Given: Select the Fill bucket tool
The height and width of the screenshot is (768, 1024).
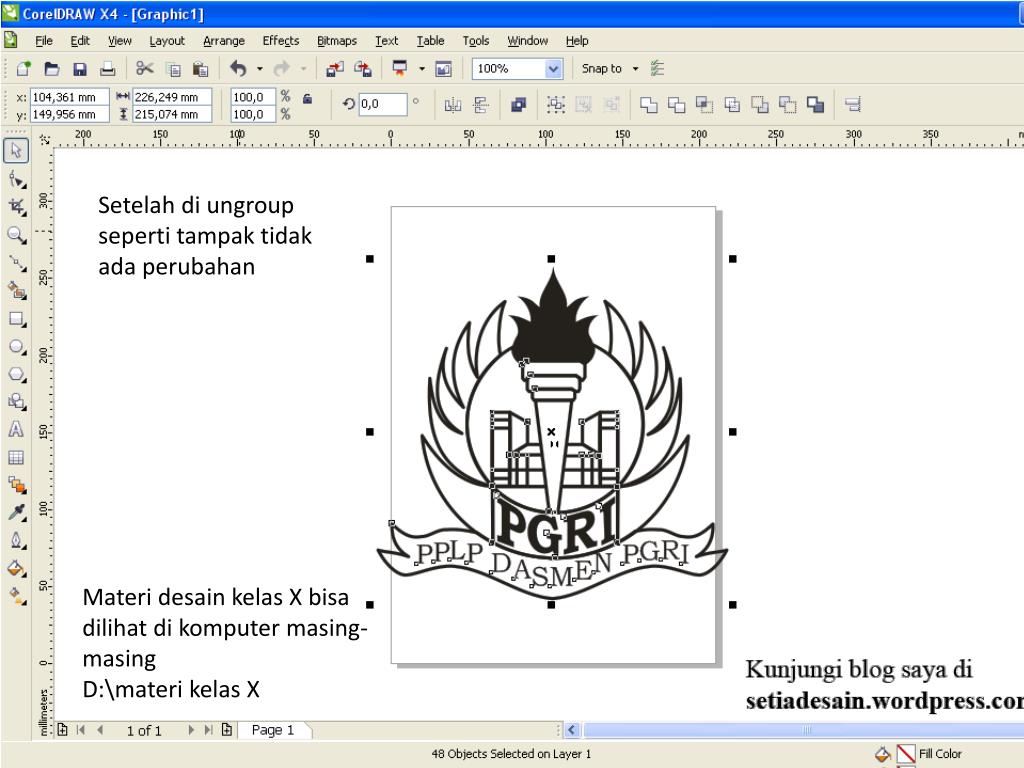Looking at the screenshot, I should pyautogui.click(x=16, y=569).
